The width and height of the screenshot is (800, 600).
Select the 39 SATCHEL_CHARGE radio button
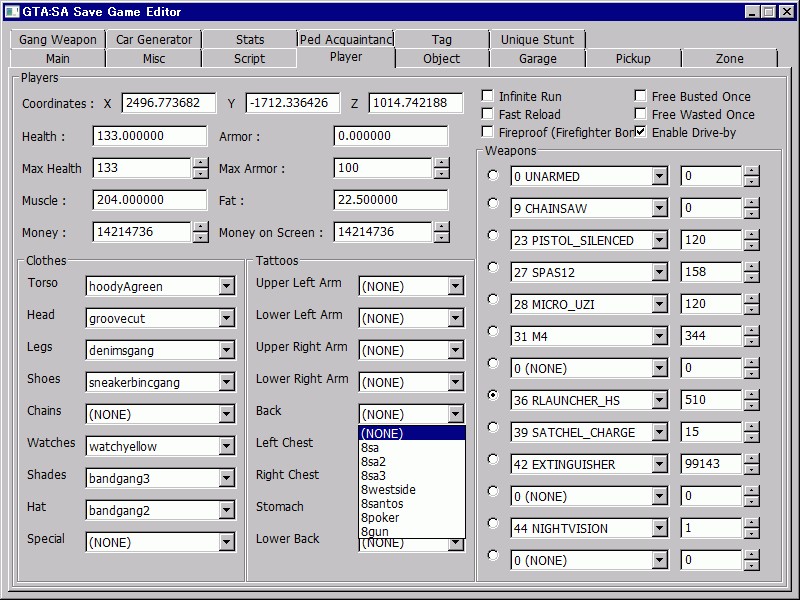pyautogui.click(x=493, y=427)
